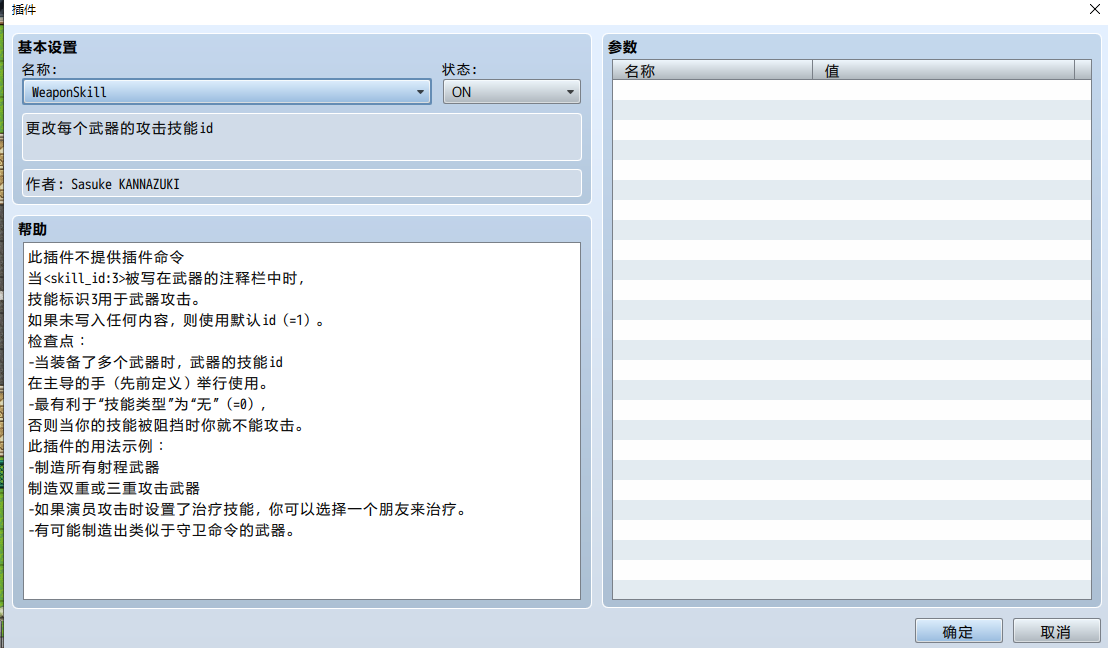Click help line -制造所有射程武器
This screenshot has height=648, width=1108.
click(x=94, y=467)
